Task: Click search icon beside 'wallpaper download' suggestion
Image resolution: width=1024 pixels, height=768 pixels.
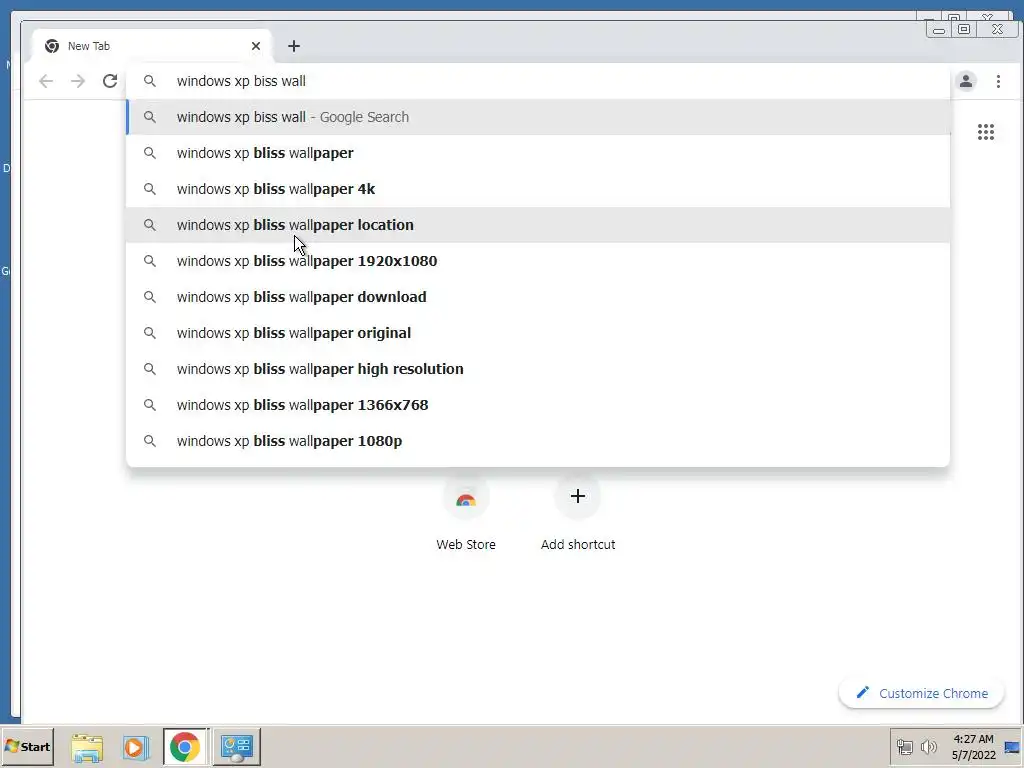Action: coord(150,297)
